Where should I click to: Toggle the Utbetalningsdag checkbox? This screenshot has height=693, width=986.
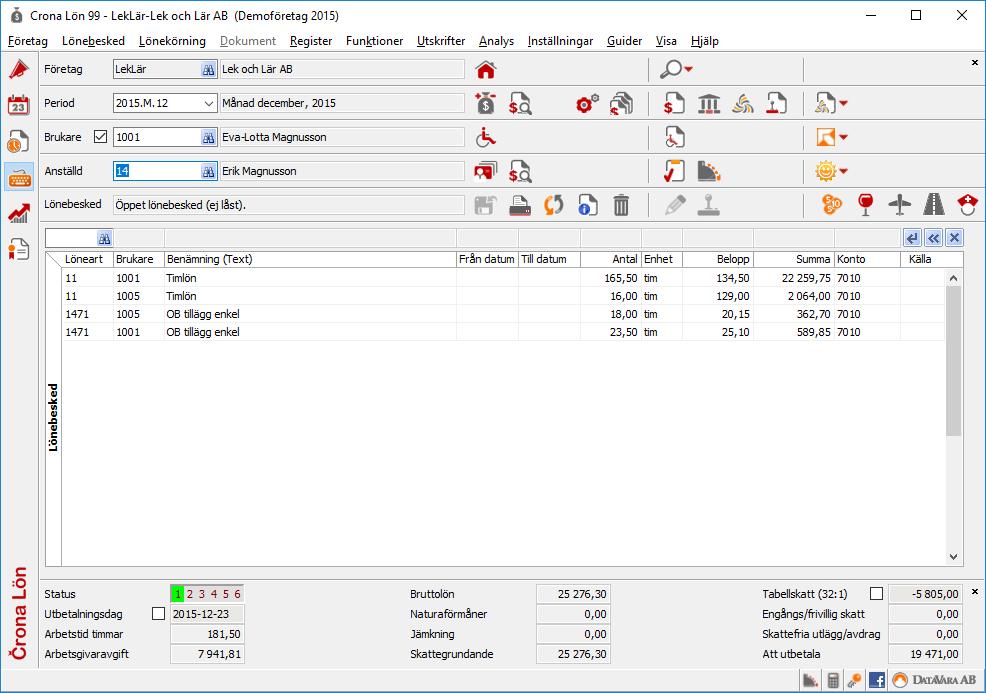coord(158,614)
